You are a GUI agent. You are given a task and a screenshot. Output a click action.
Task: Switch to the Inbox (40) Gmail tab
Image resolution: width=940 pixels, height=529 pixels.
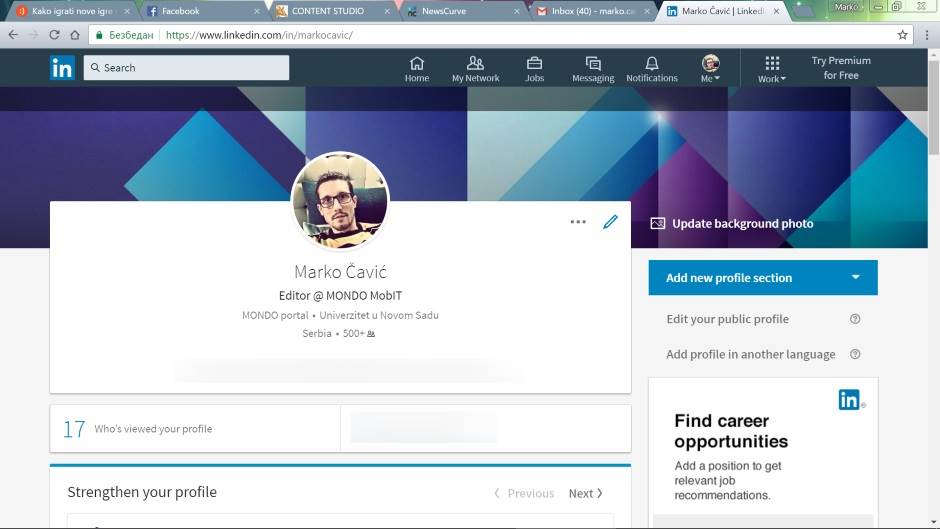point(592,11)
